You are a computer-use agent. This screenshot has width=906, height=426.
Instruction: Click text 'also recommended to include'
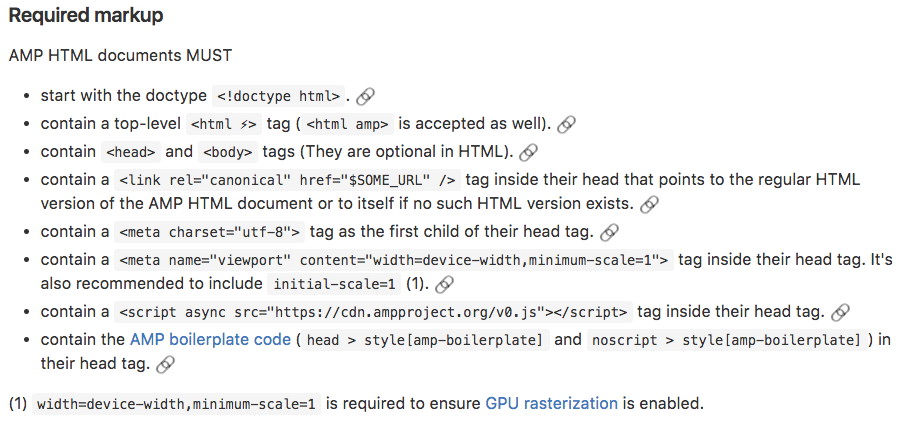click(151, 283)
